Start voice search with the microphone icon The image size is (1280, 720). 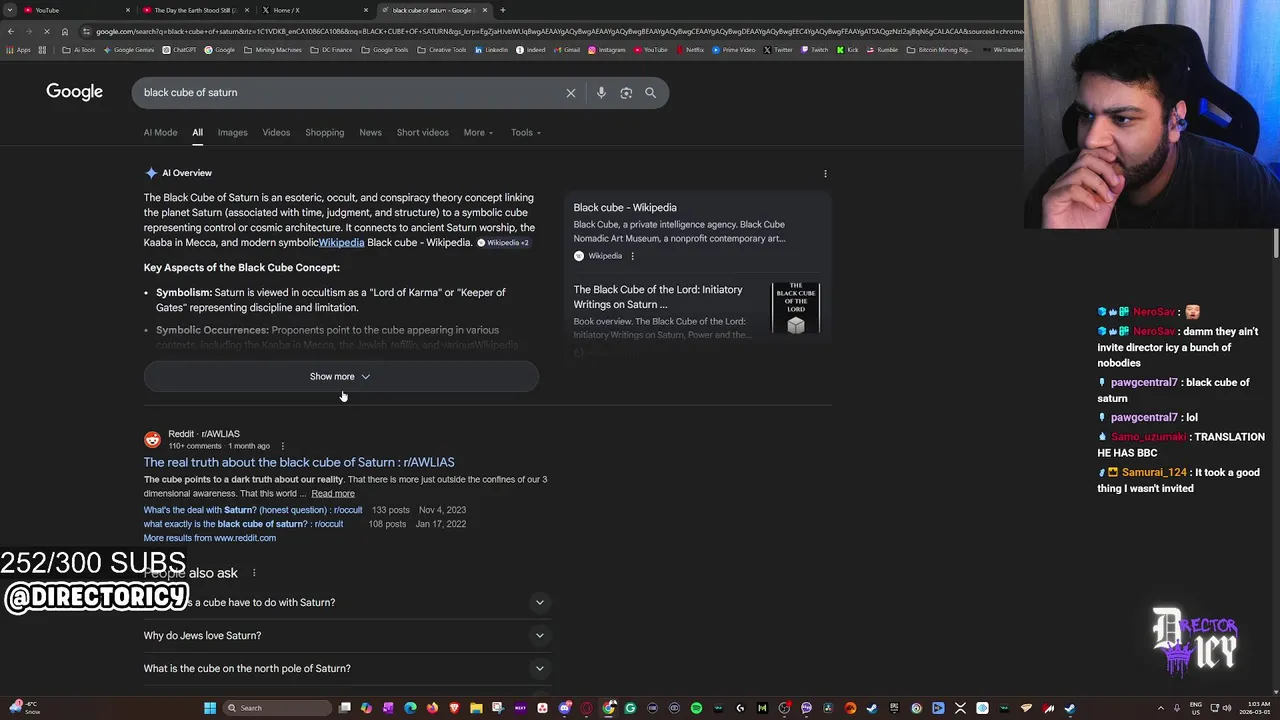(601, 93)
